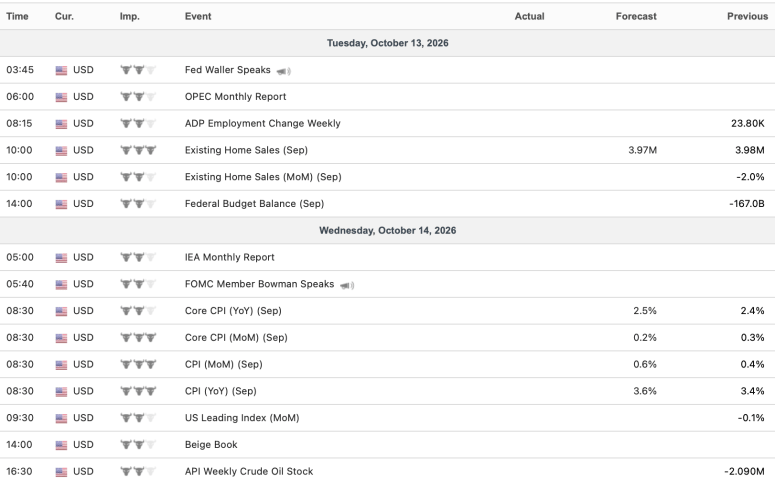Open the Federal Budget Balance (Sep) event

[x=254, y=204]
